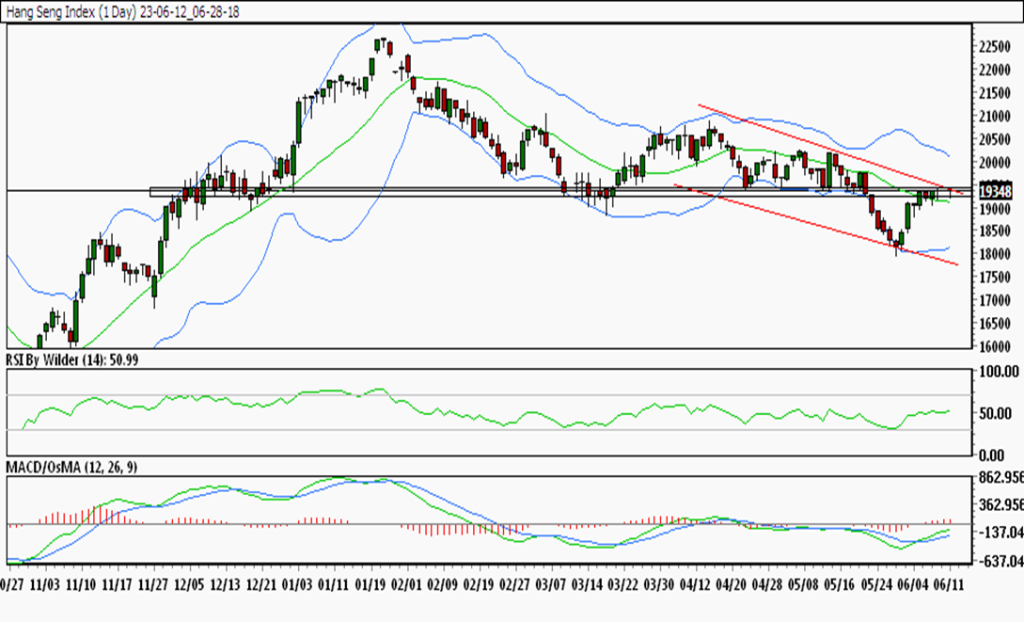Screen dimensions: 1024x622
Task: Click the 03/22 date label
Action: click(x=622, y=583)
